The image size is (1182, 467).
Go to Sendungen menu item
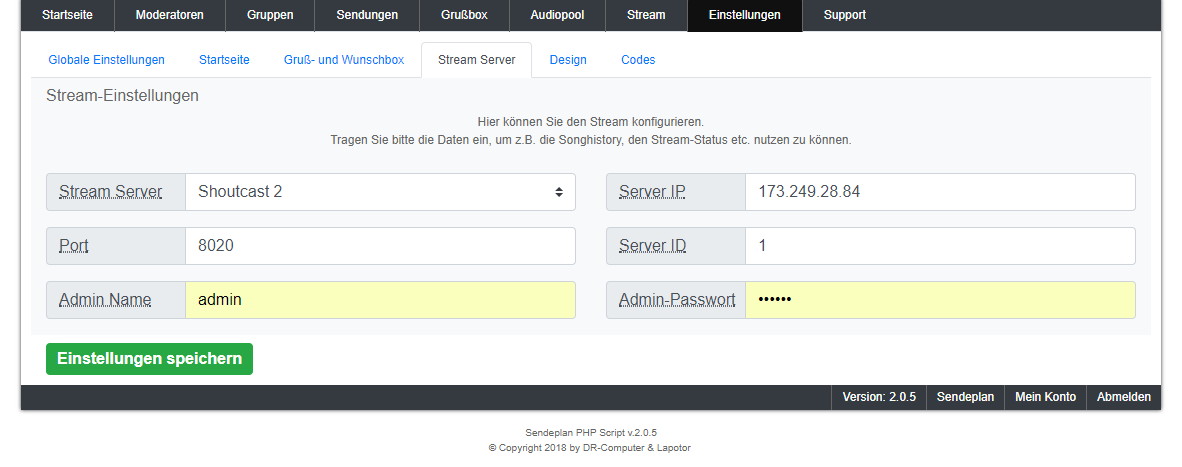coord(367,15)
